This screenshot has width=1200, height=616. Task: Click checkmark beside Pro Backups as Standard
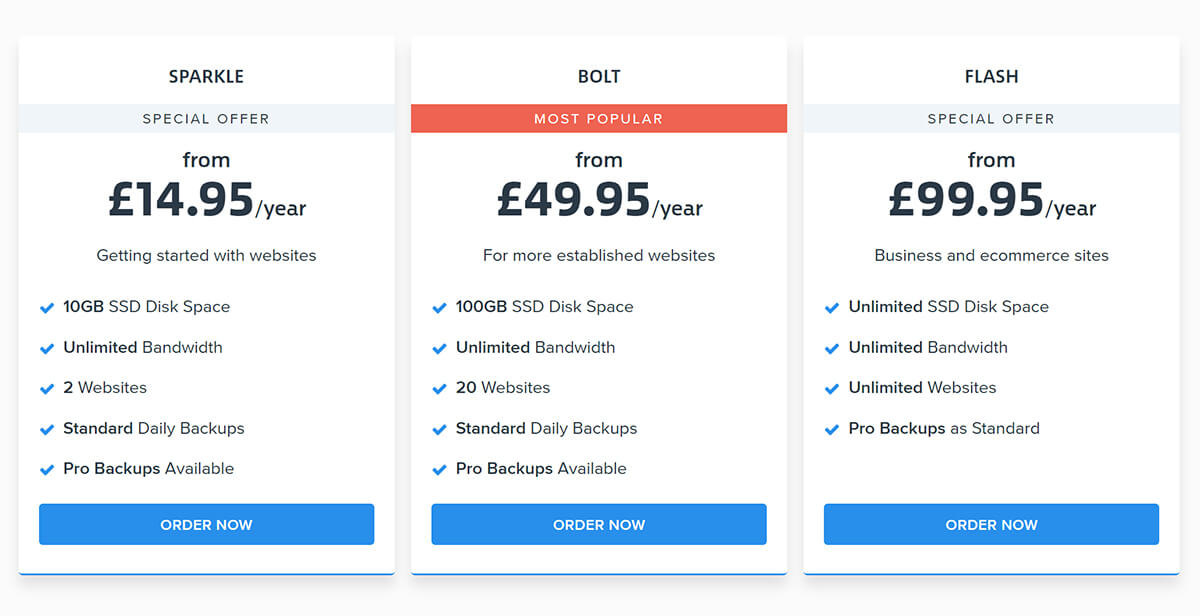point(831,430)
